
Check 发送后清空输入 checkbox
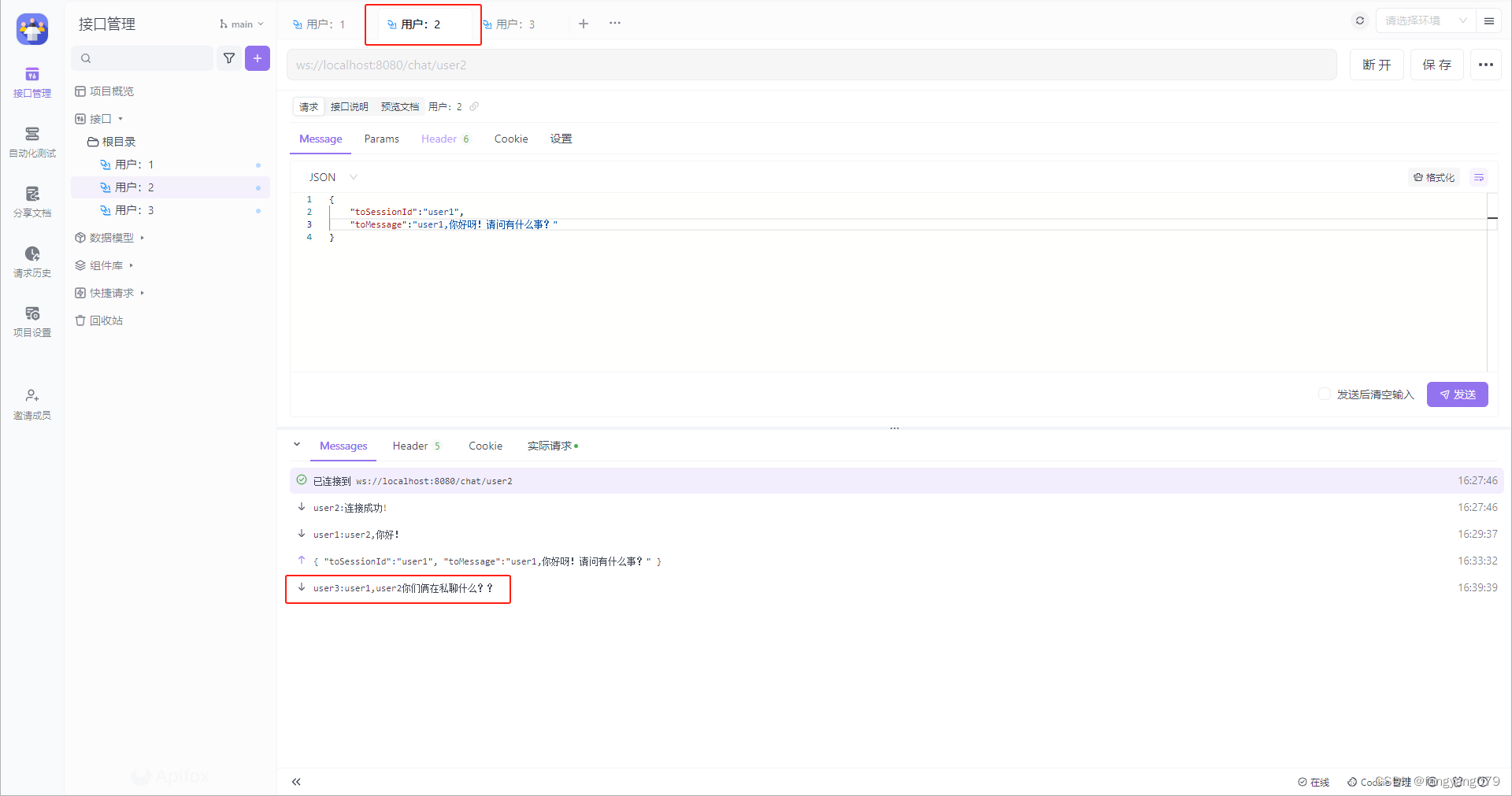(x=1324, y=394)
